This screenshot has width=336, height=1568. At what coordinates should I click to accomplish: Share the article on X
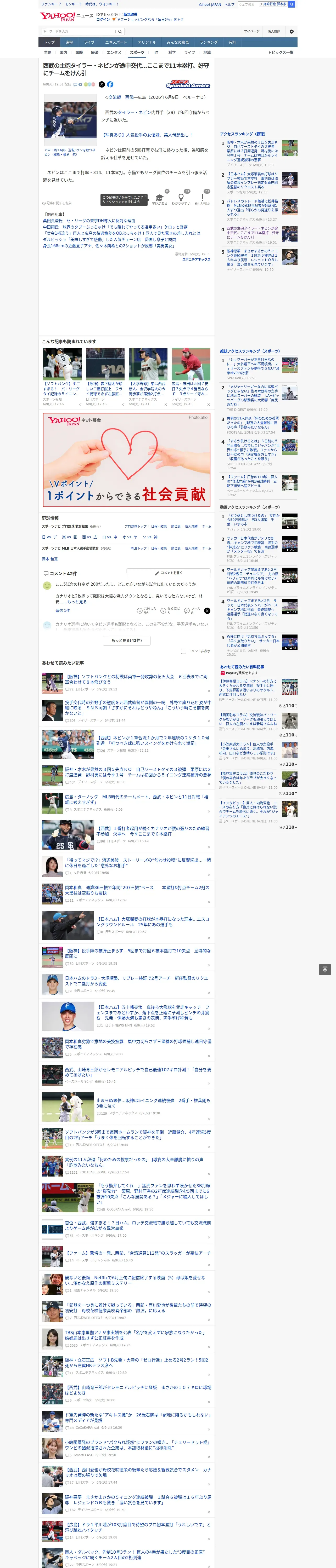pos(101,85)
